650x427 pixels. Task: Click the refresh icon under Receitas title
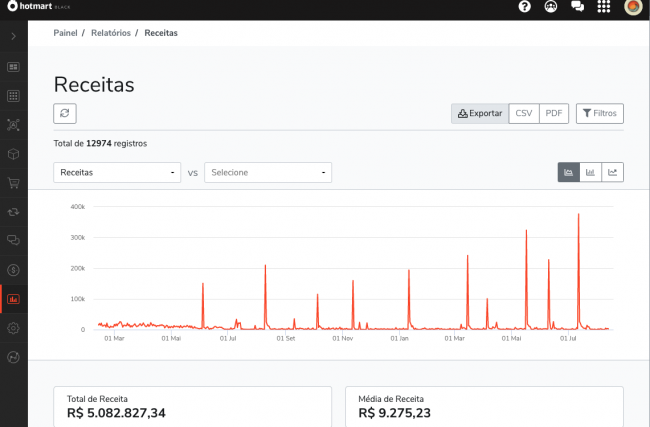[x=65, y=114]
